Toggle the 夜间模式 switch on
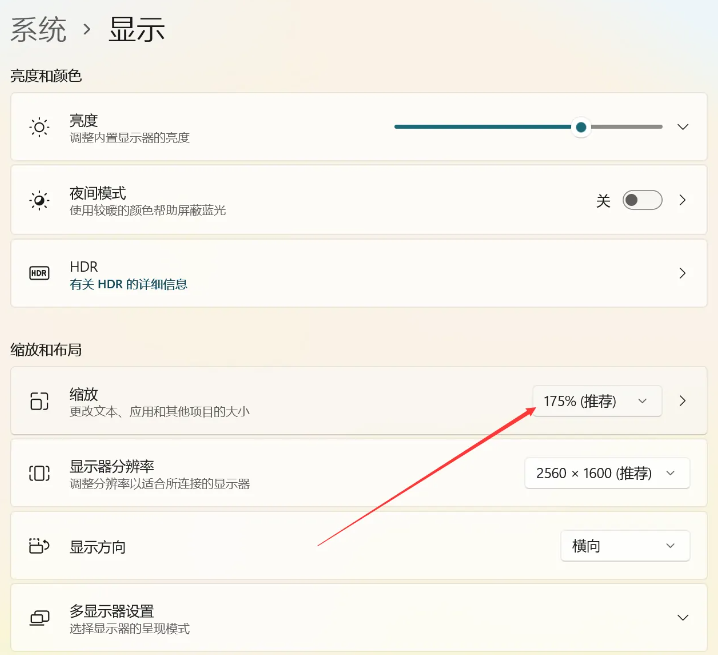 pyautogui.click(x=642, y=200)
